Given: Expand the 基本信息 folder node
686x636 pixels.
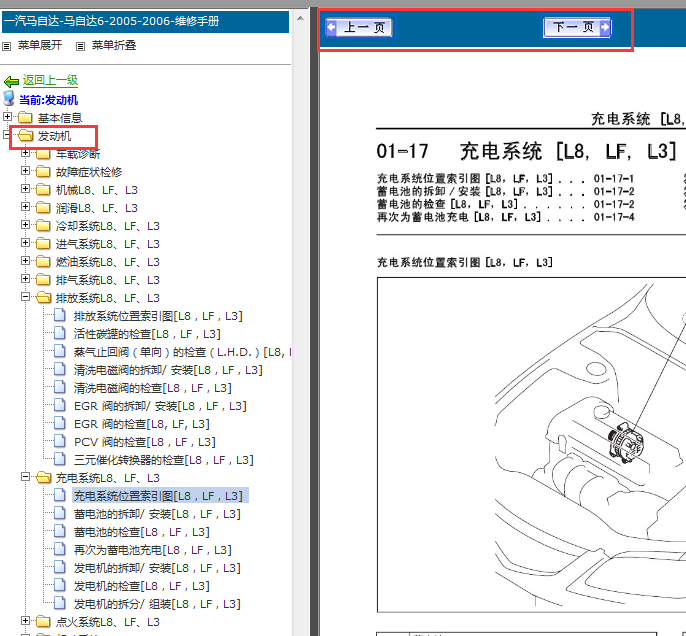Looking at the screenshot, I should tap(7, 116).
